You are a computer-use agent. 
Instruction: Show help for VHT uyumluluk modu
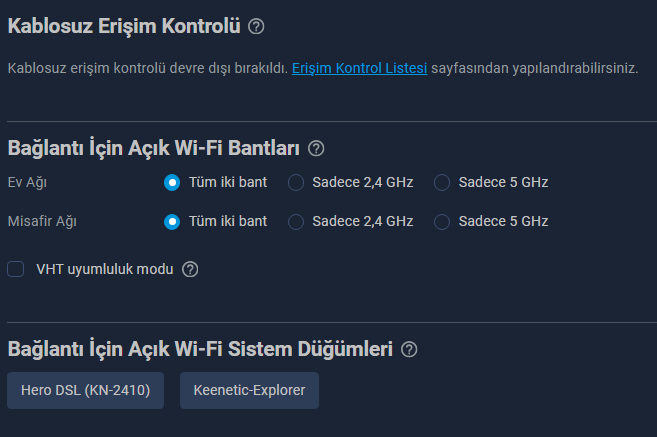coord(190,269)
